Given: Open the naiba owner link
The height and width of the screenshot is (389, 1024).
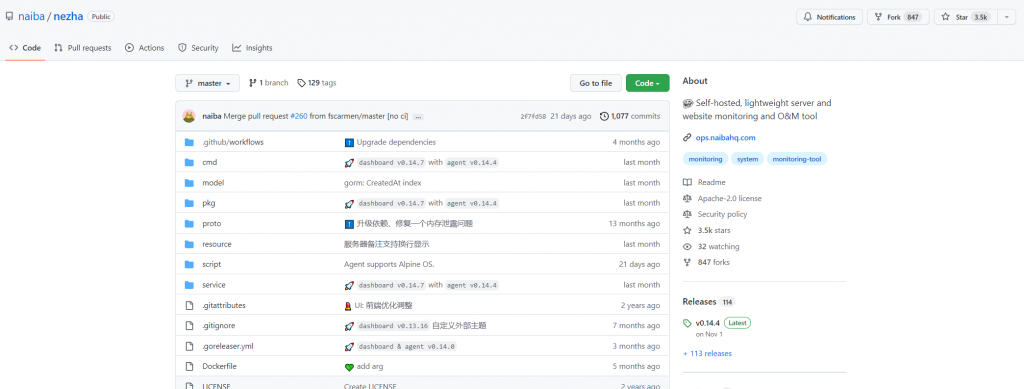Looking at the screenshot, I should 31,16.
